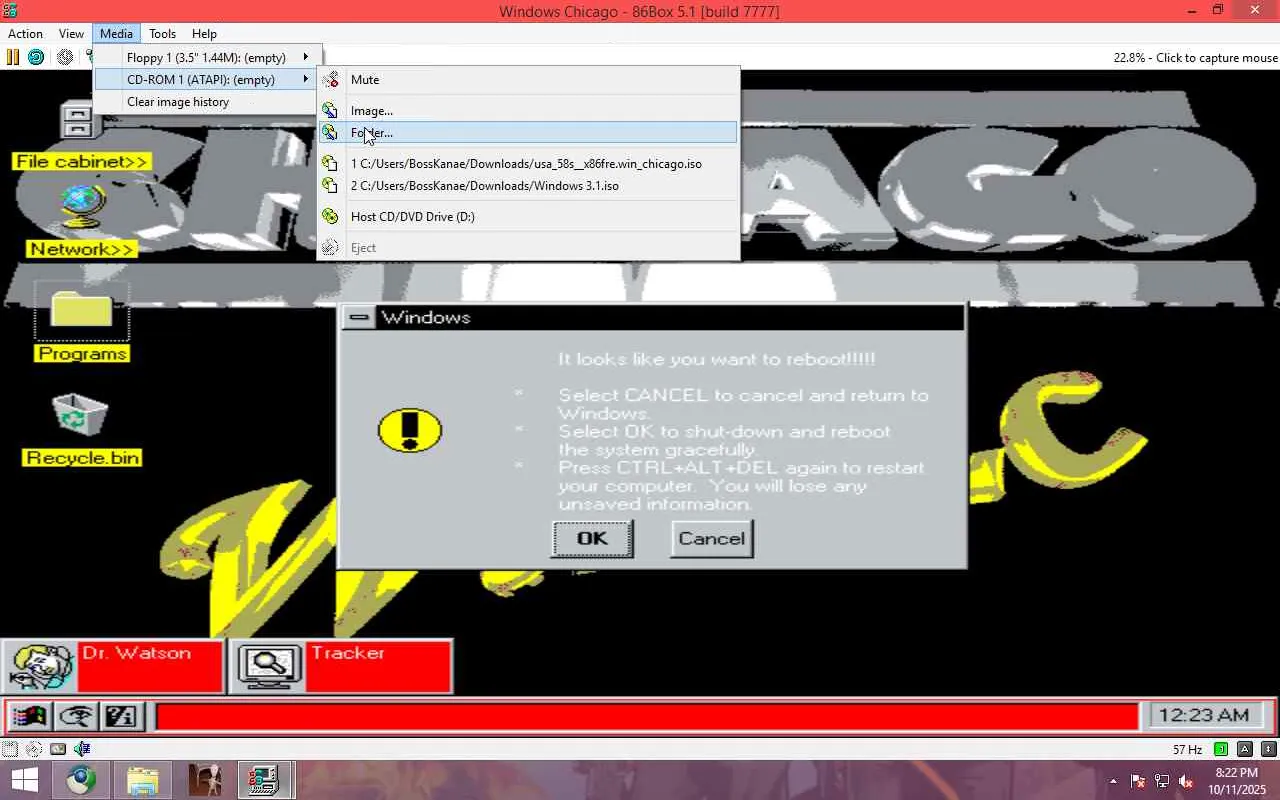
Task: Choose Image... in the CD-ROM submenu
Action: (x=528, y=110)
